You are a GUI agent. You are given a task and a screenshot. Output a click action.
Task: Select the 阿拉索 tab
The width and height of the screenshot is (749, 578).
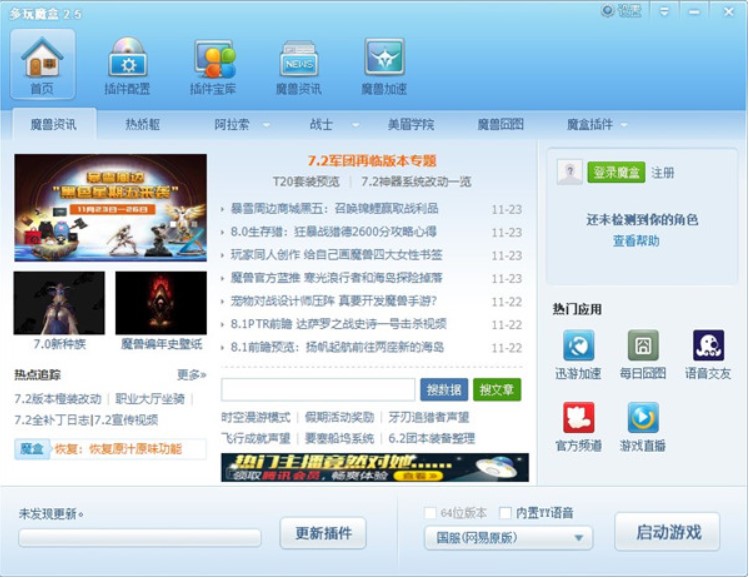coord(232,125)
